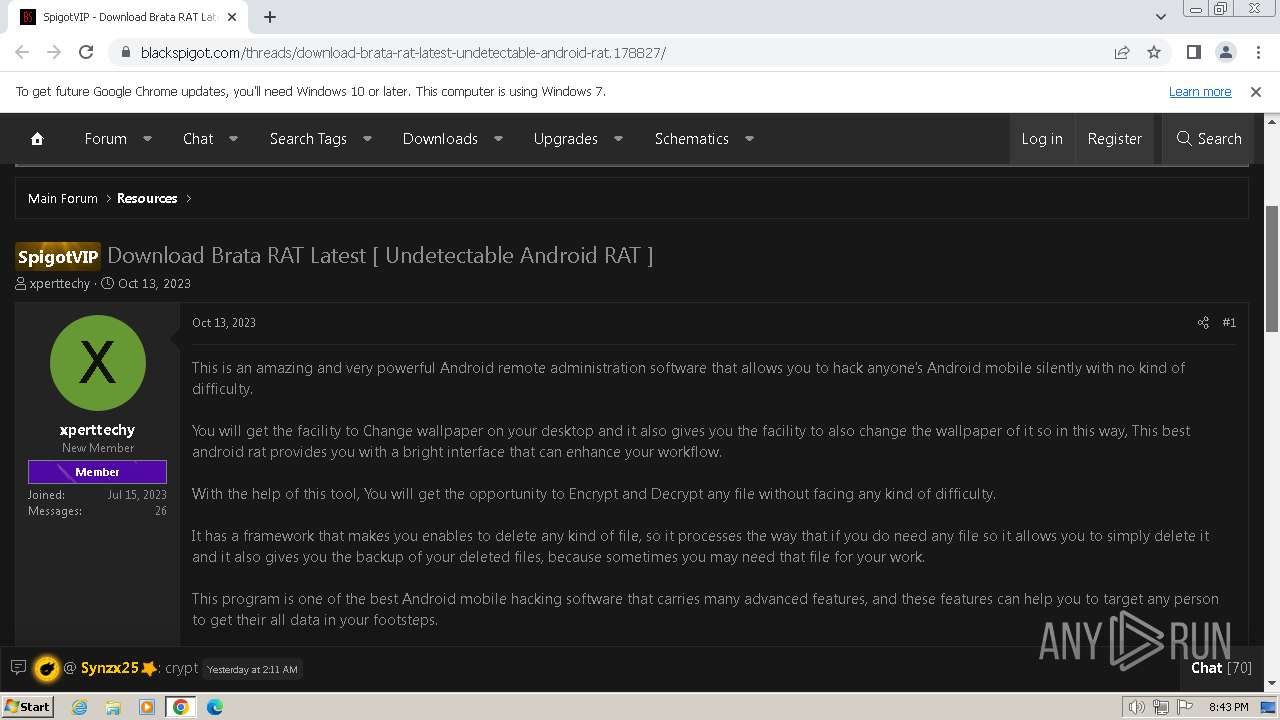This screenshot has width=1280, height=720.
Task: Open Search Tags menu link
Action: pyautogui.click(x=308, y=139)
